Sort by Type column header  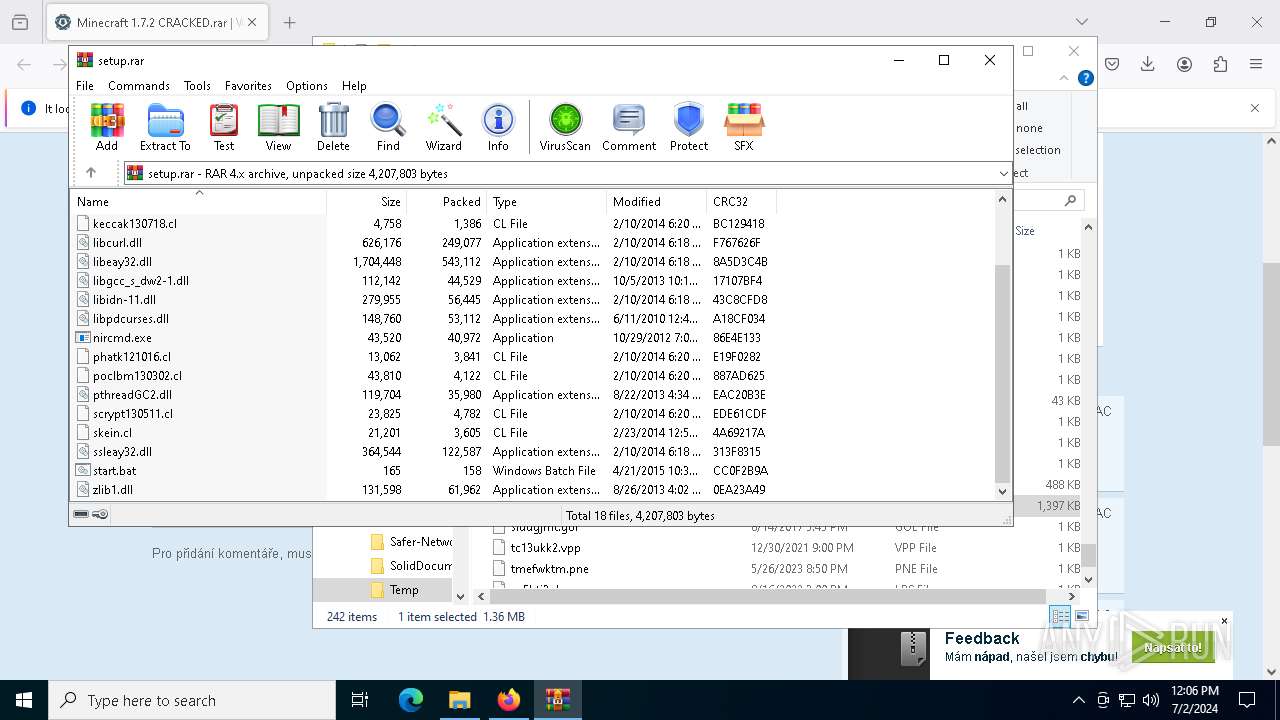(546, 201)
